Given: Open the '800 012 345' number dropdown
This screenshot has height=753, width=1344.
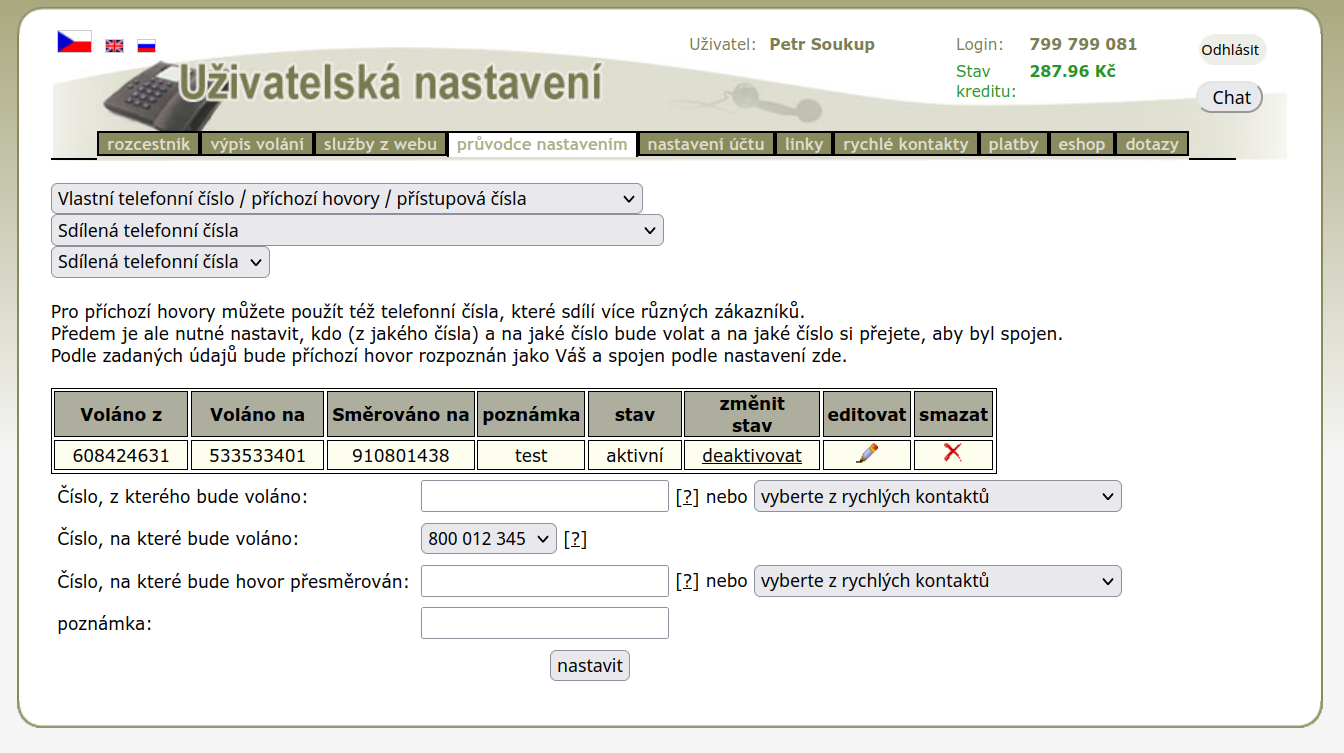Looking at the screenshot, I should pos(488,538).
